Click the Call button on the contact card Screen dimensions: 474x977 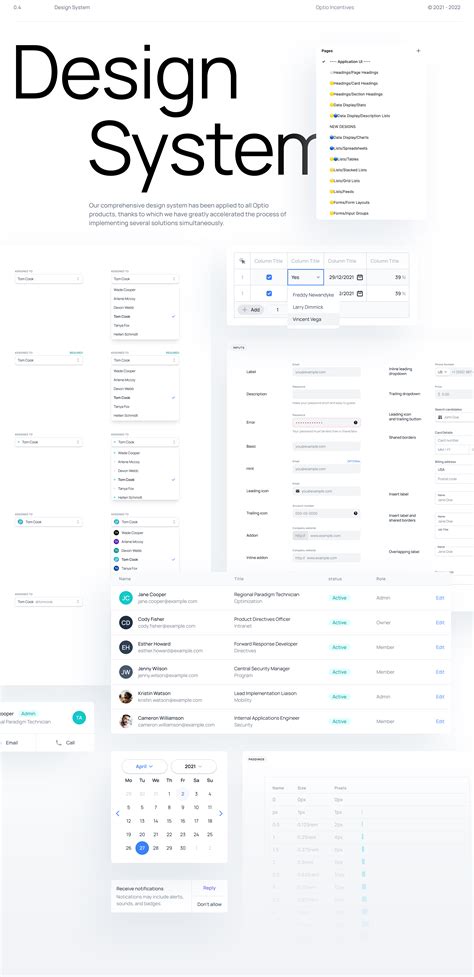(65, 743)
